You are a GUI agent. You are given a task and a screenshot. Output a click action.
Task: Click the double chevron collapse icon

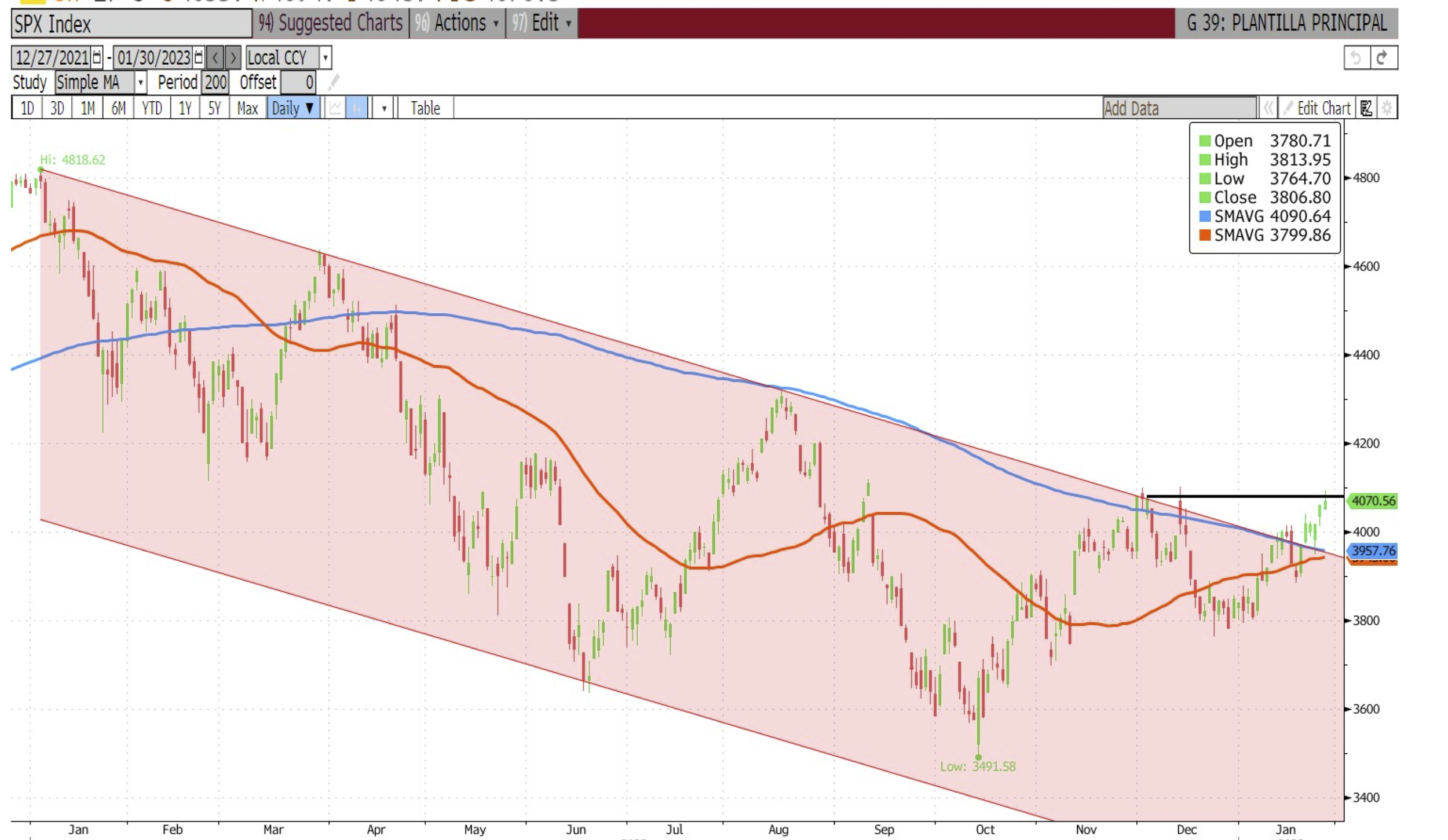pos(1268,108)
